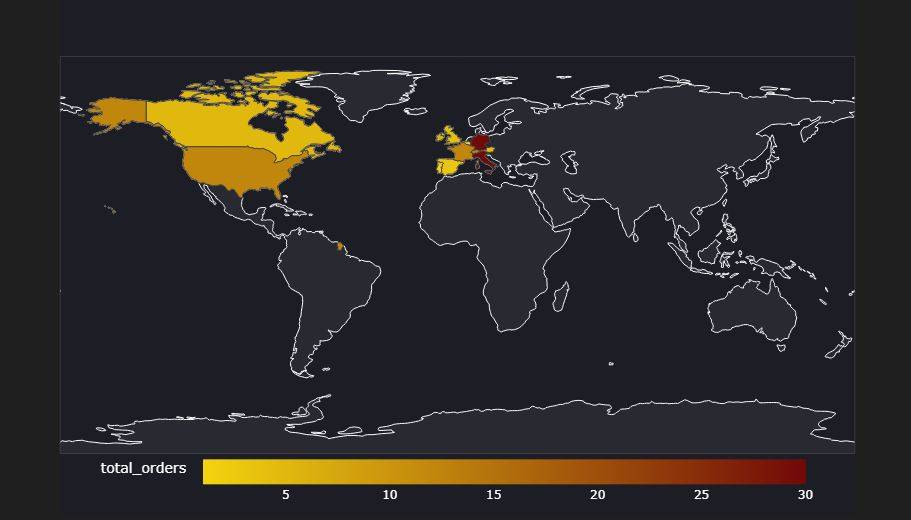Click the 20 tick label on colorbar
This screenshot has width=911, height=520.
pyautogui.click(x=597, y=495)
